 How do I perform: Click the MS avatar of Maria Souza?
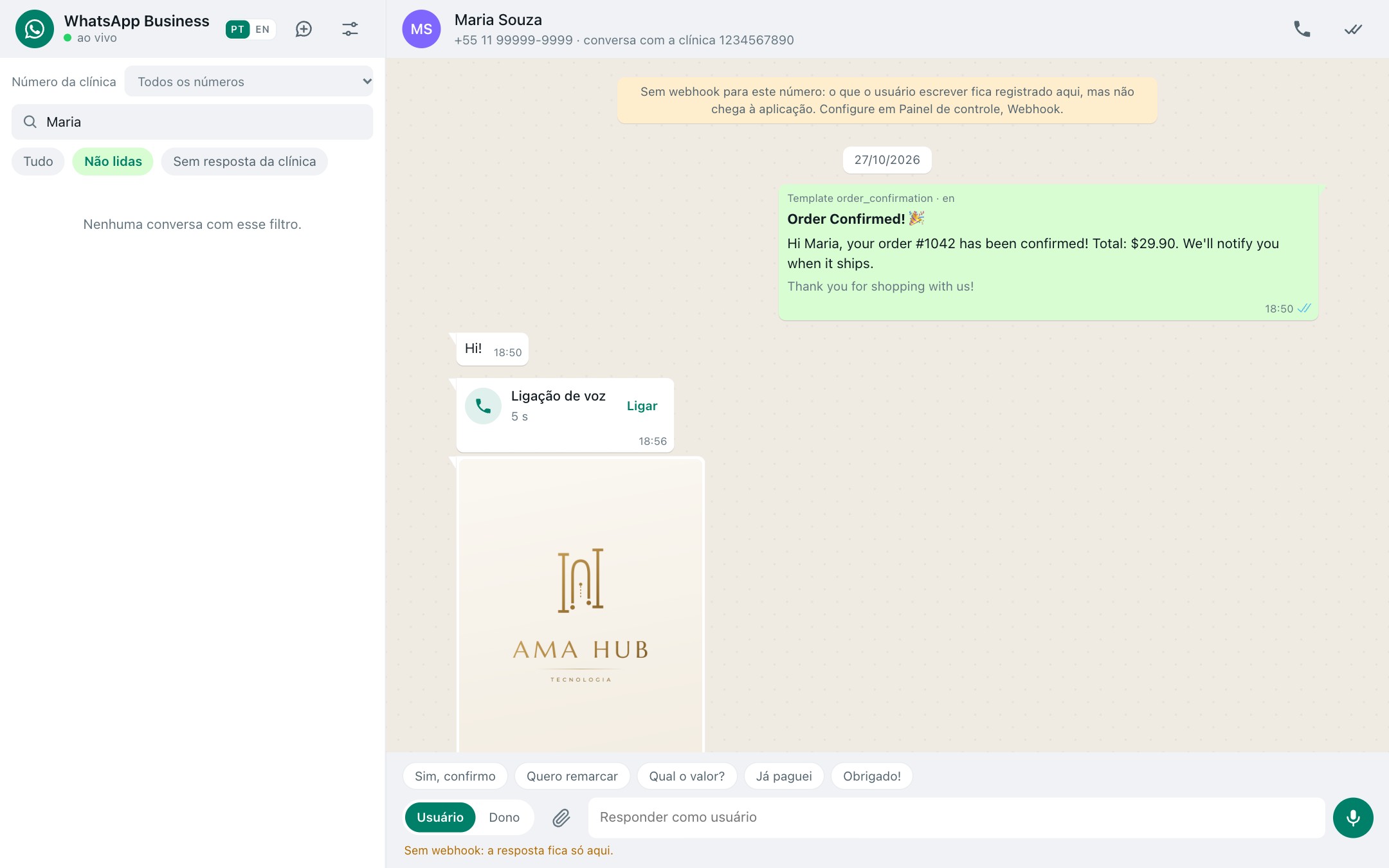(421, 29)
